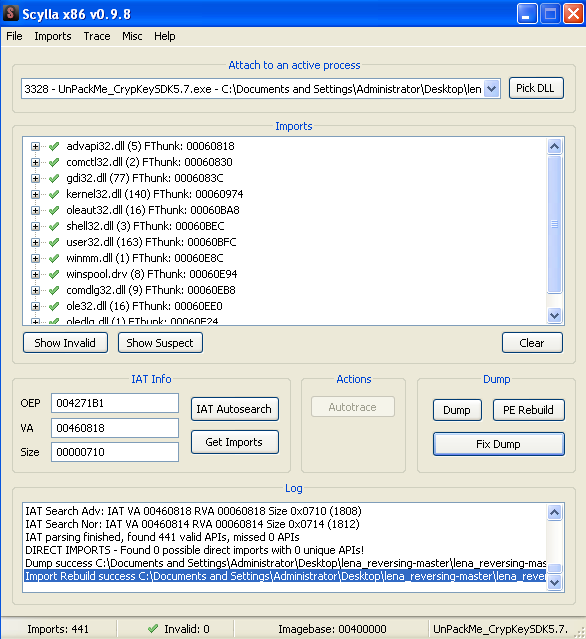Image resolution: width=586 pixels, height=639 pixels.
Task: Select 'IAT Search Nor' log line
Action: click(192, 524)
